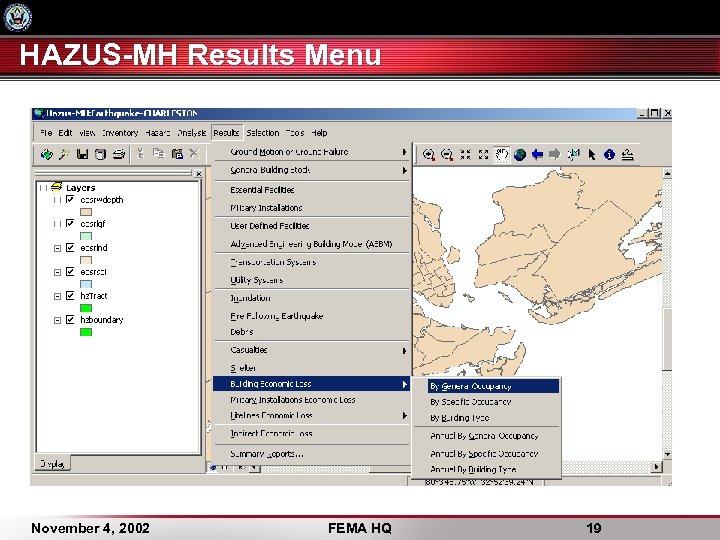The height and width of the screenshot is (540, 720).
Task: Open the Results menu
Action: pos(226,133)
